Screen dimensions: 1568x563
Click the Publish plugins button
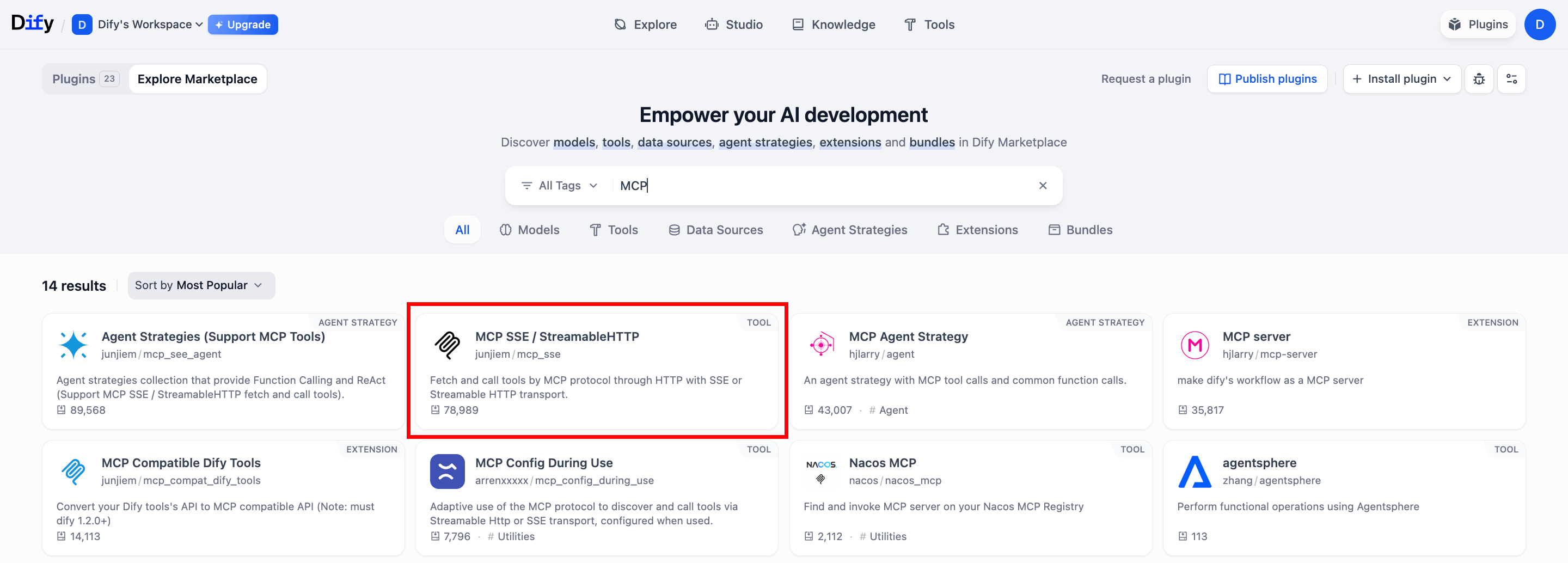tap(1267, 79)
